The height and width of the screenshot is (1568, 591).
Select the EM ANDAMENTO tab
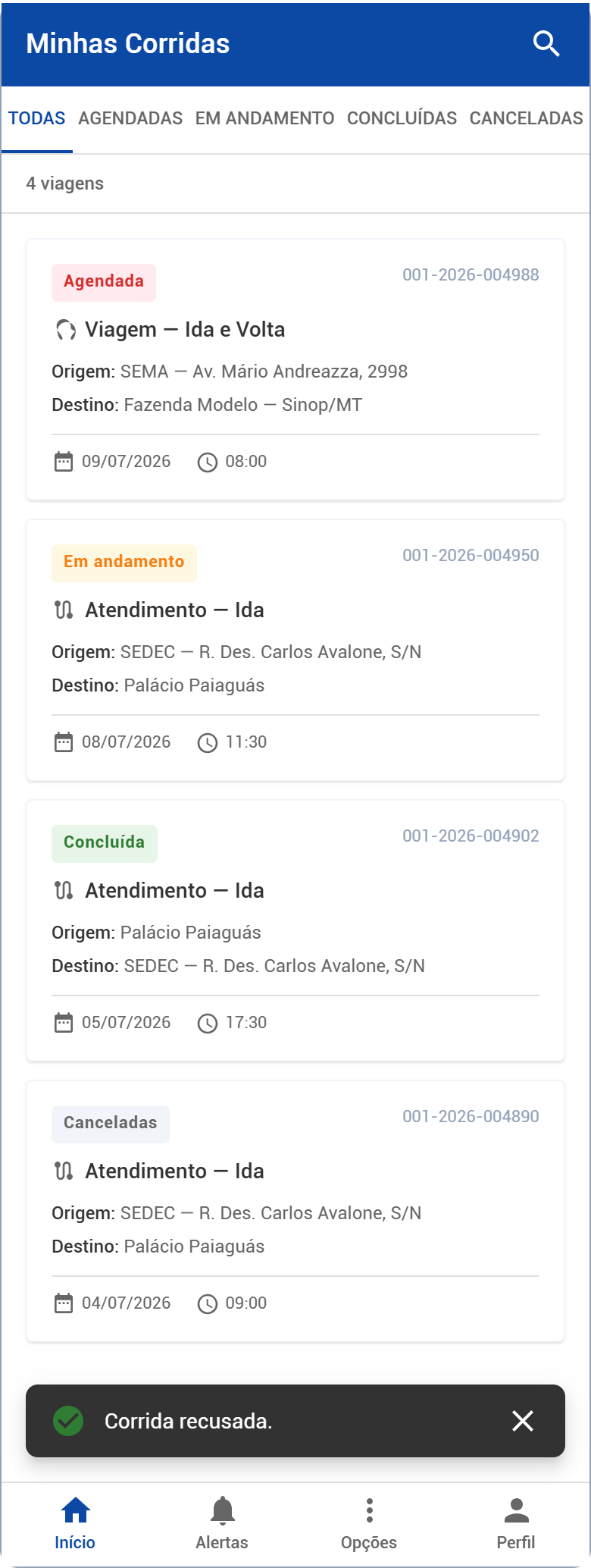264,118
